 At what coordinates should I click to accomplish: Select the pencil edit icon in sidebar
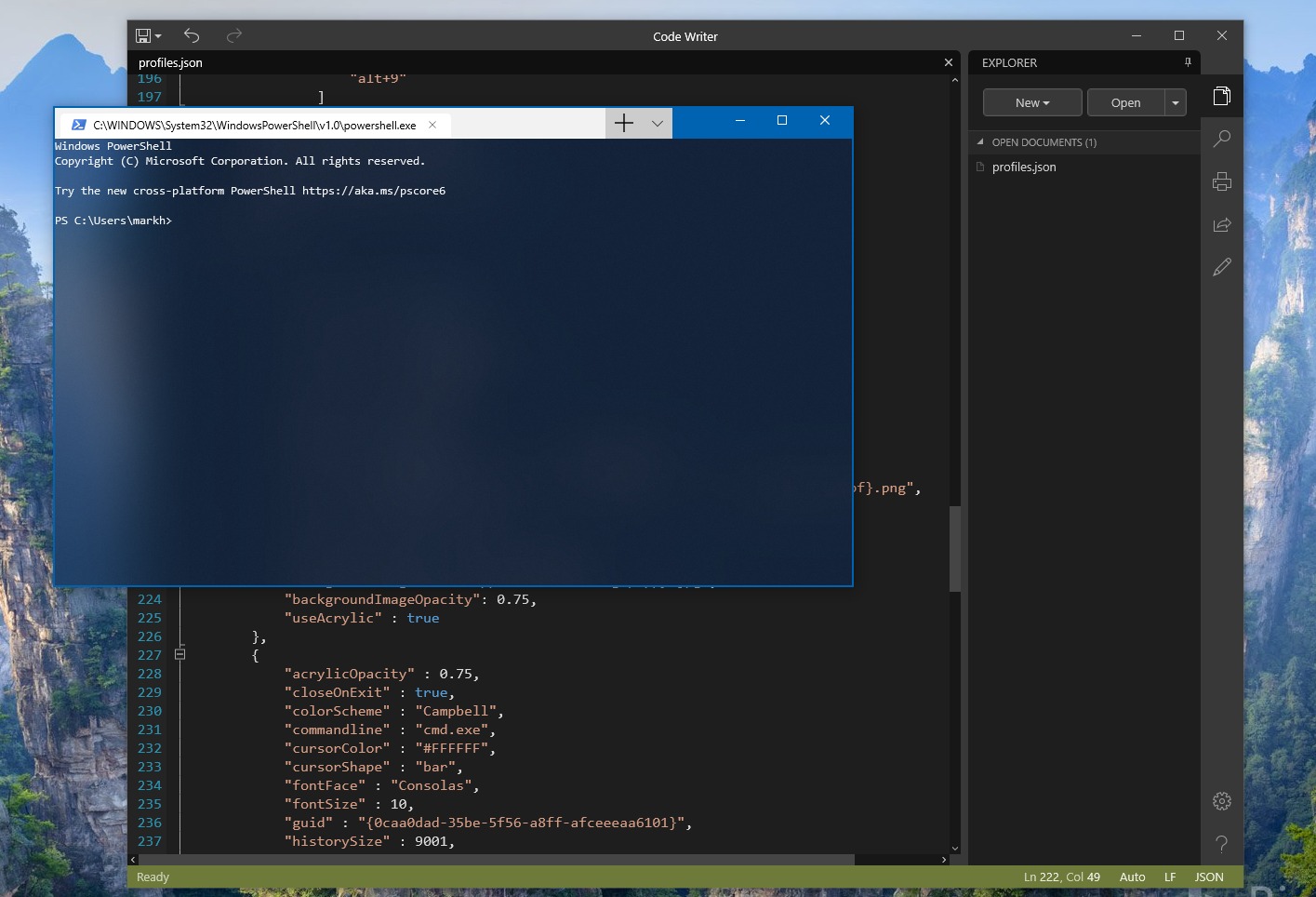(1222, 267)
